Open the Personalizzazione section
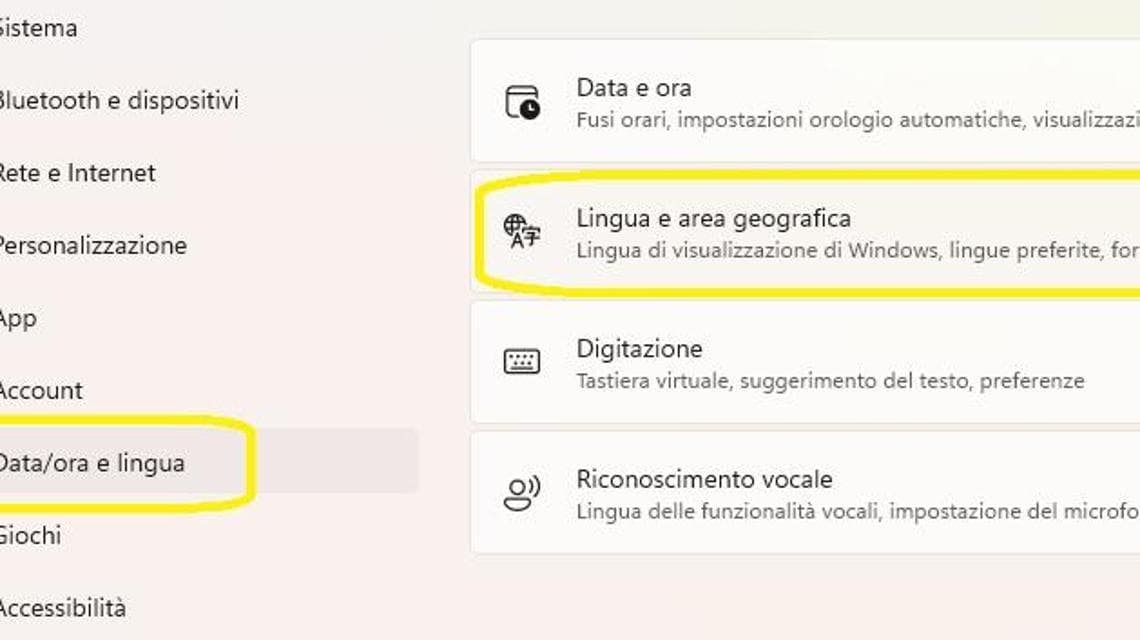The image size is (1140, 640). pos(94,246)
